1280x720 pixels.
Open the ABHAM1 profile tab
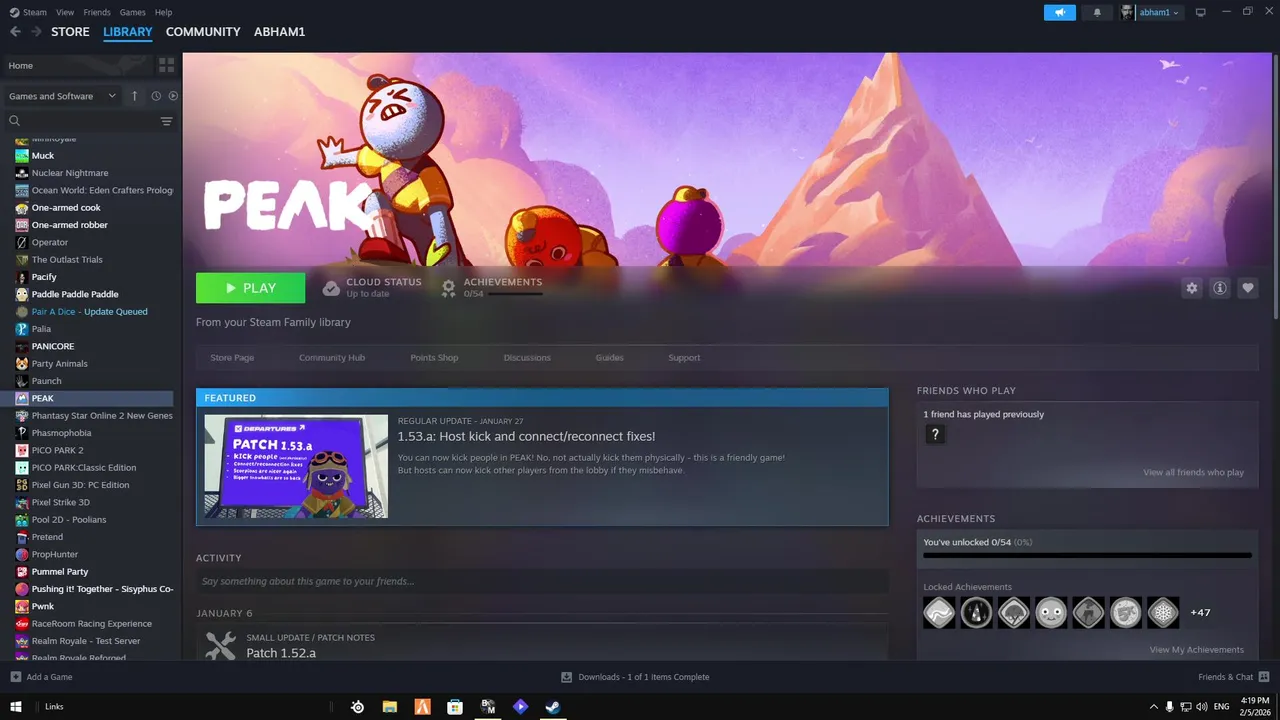click(280, 32)
